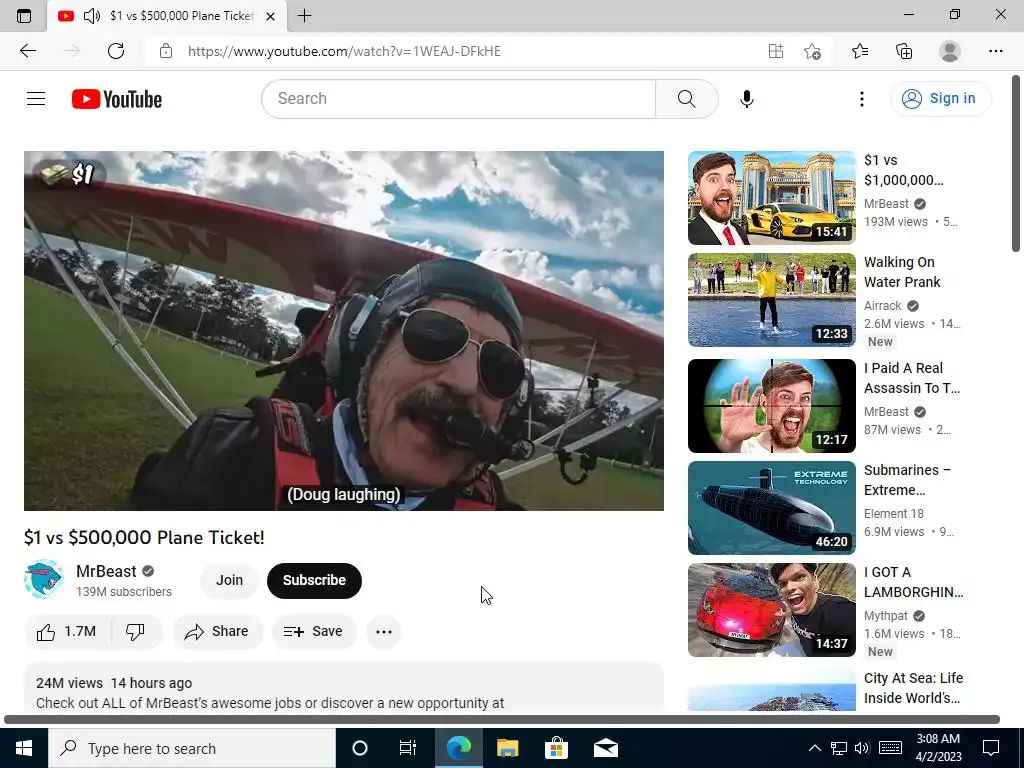Click taskbar search box
Viewport: 1024px width, 768px height.
pos(192,748)
